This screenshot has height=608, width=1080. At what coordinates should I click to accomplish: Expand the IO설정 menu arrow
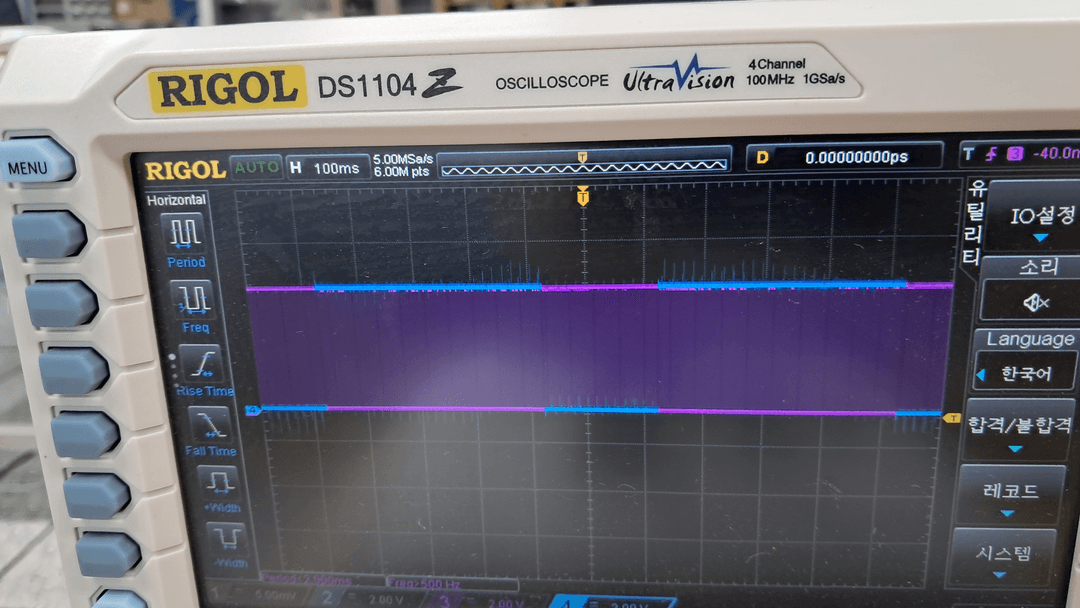[x=1040, y=238]
